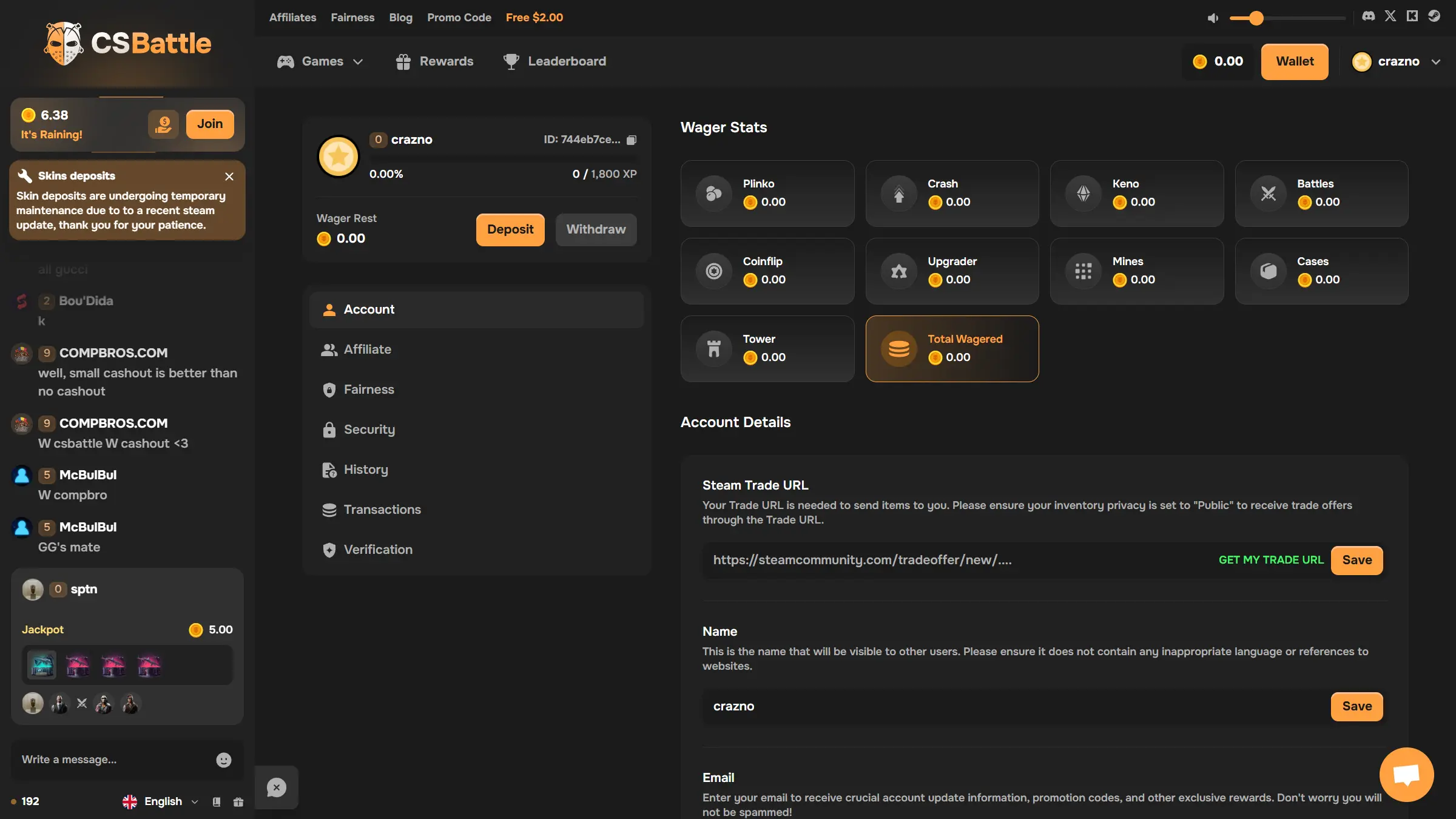
Task: Click the header balance 0.00 display
Action: [1218, 61]
